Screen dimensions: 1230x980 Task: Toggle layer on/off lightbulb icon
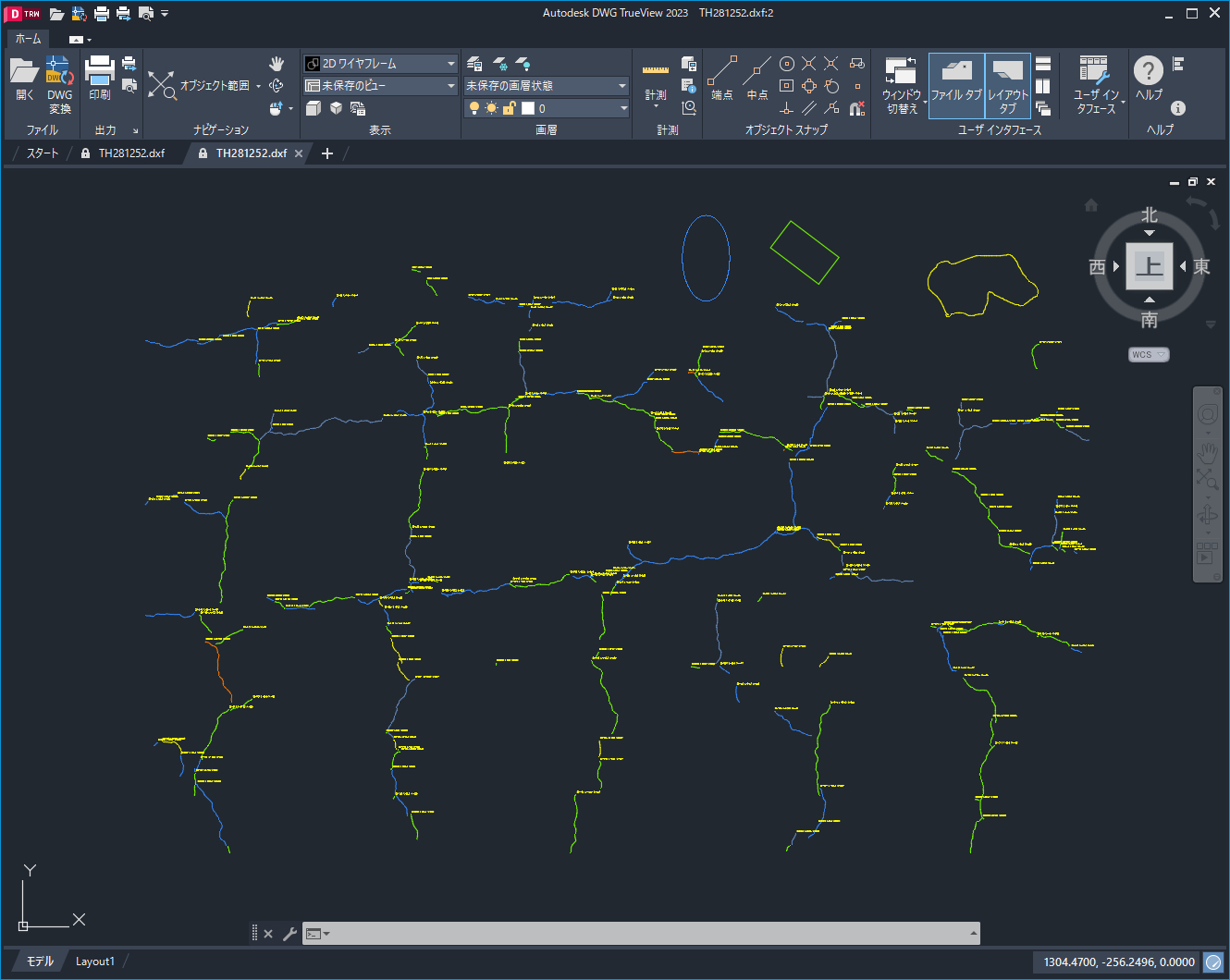point(474,108)
